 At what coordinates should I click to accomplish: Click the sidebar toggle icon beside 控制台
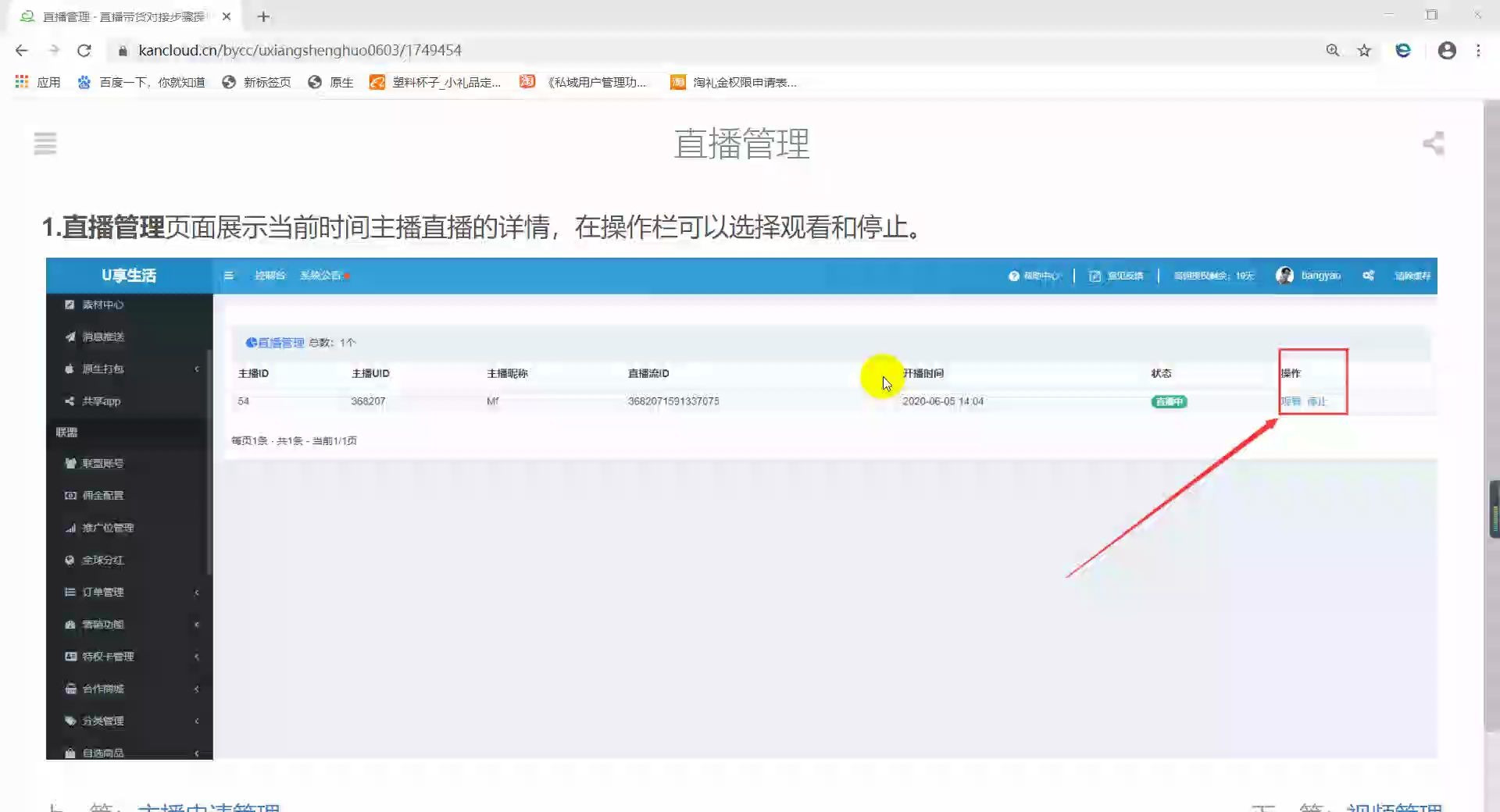[x=229, y=276]
